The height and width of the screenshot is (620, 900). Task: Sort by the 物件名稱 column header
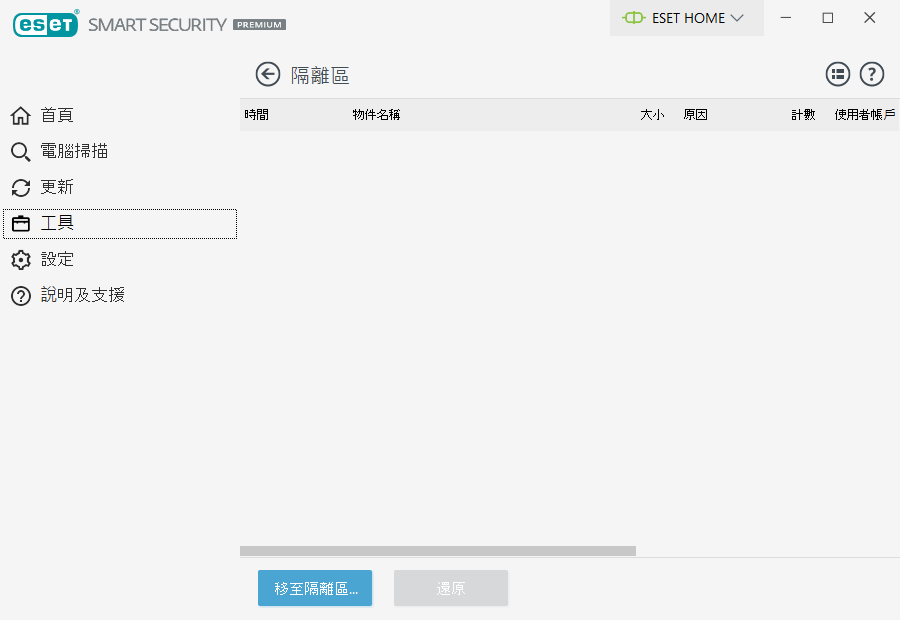pos(376,115)
